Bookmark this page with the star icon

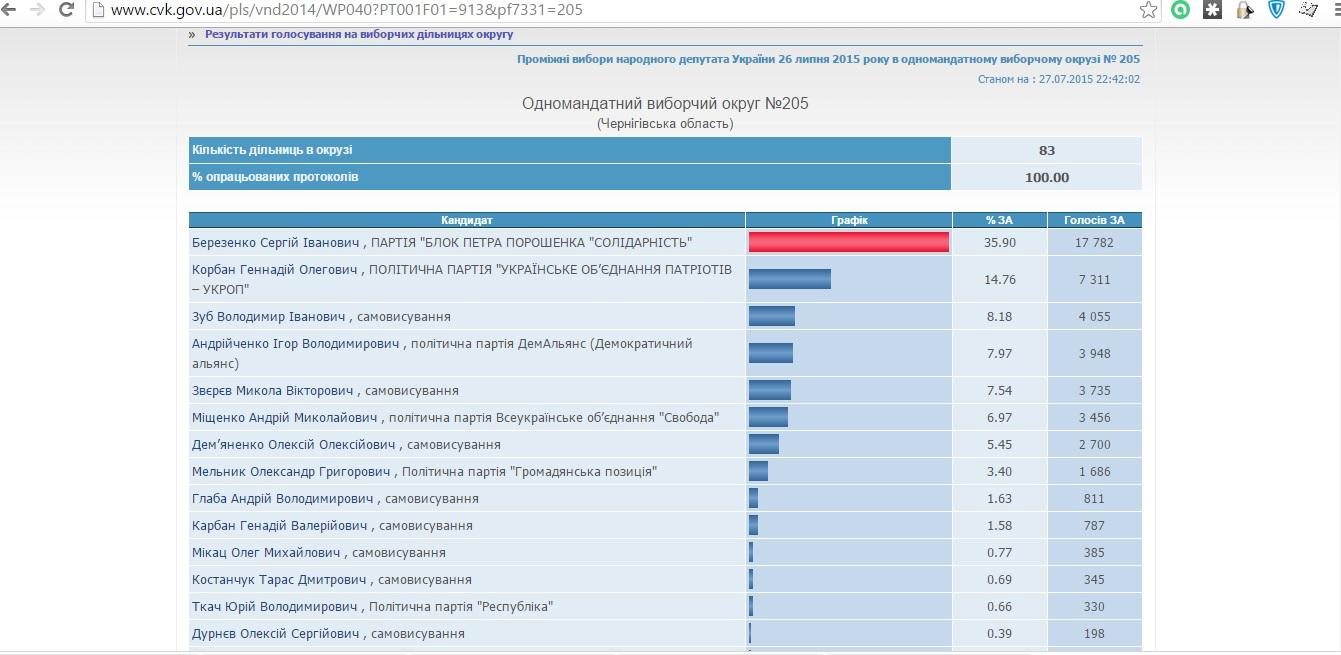(x=1149, y=10)
